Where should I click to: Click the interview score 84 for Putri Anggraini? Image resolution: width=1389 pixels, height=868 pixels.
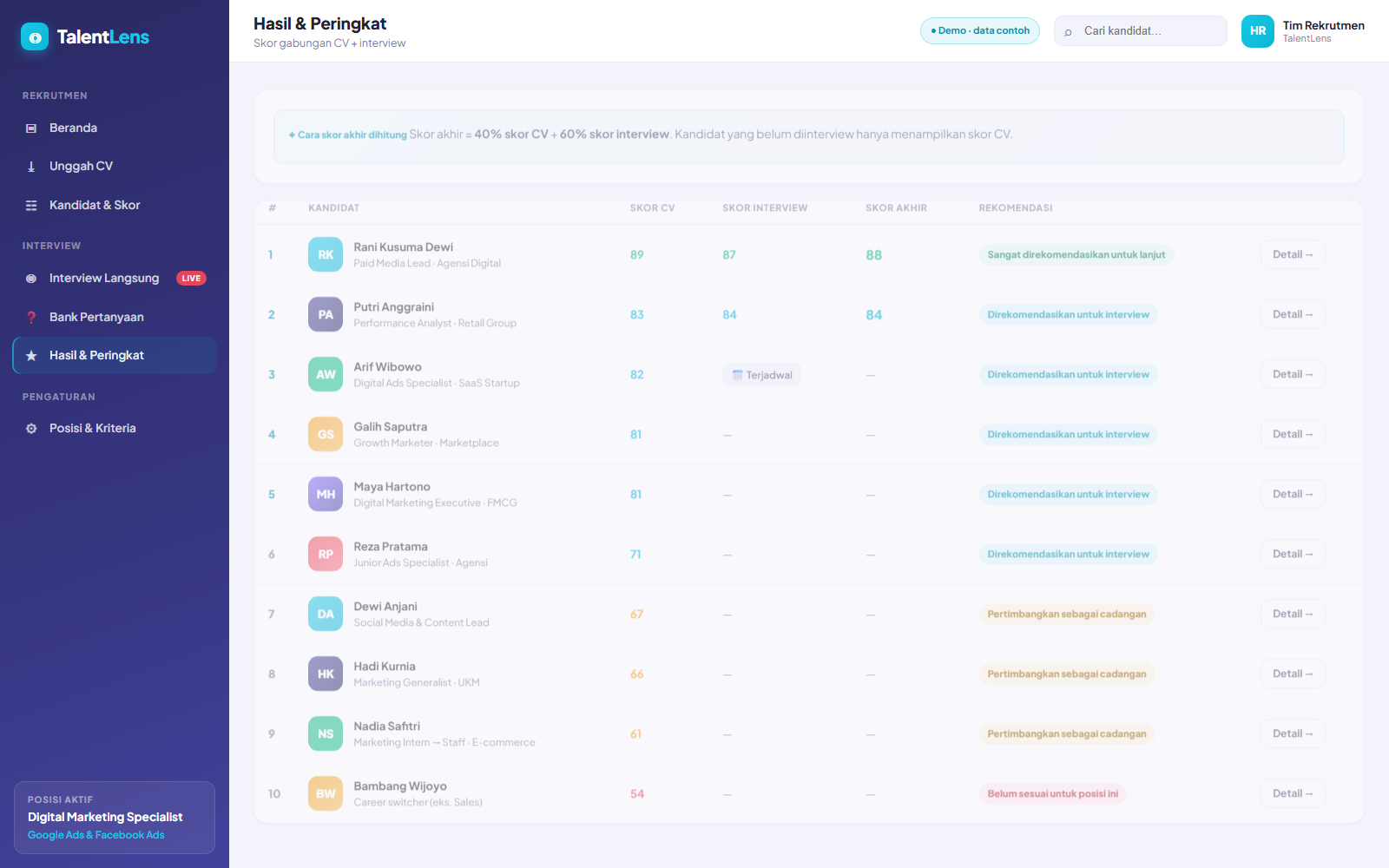(x=729, y=315)
